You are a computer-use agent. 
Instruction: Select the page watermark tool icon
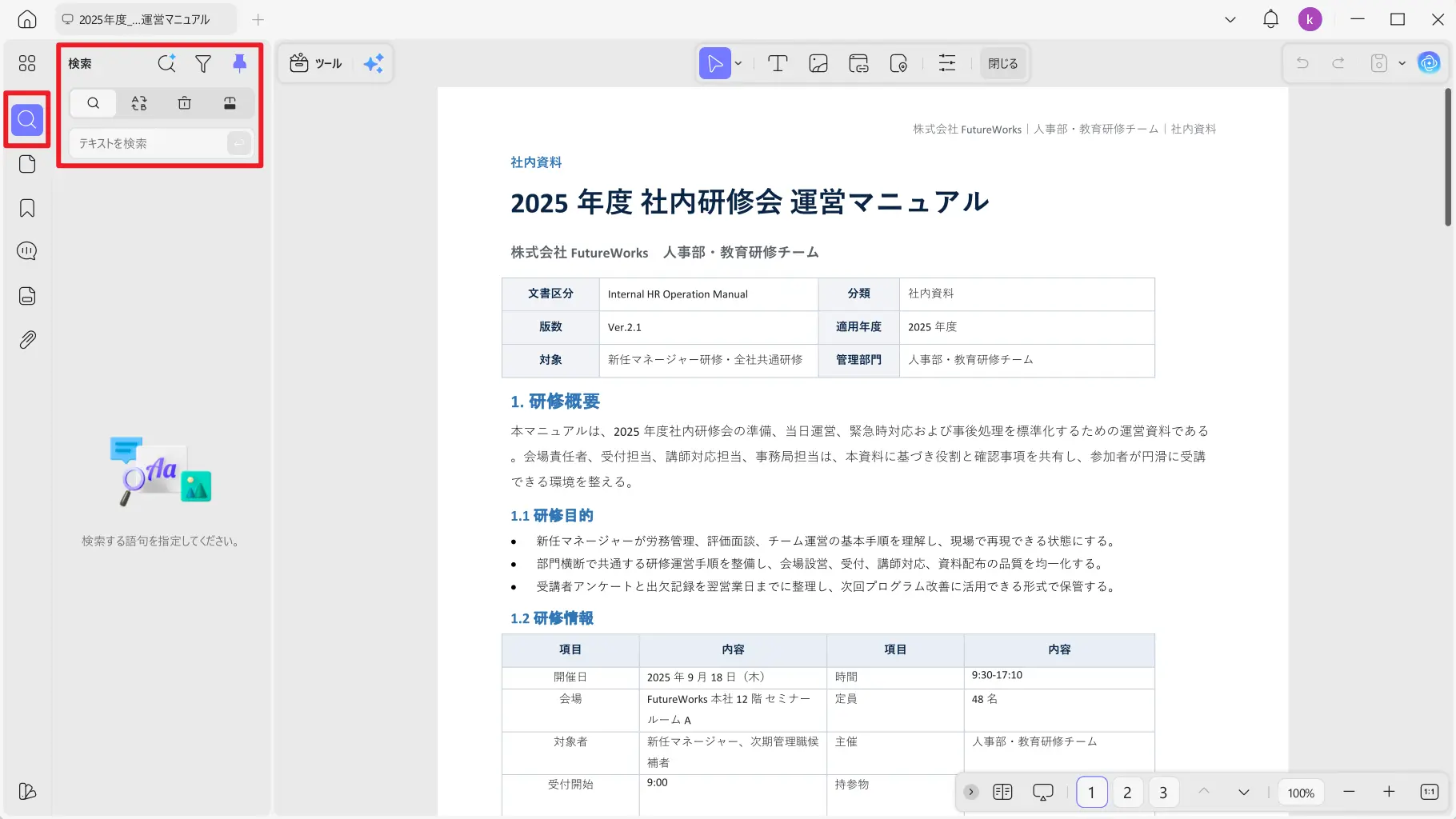(898, 63)
